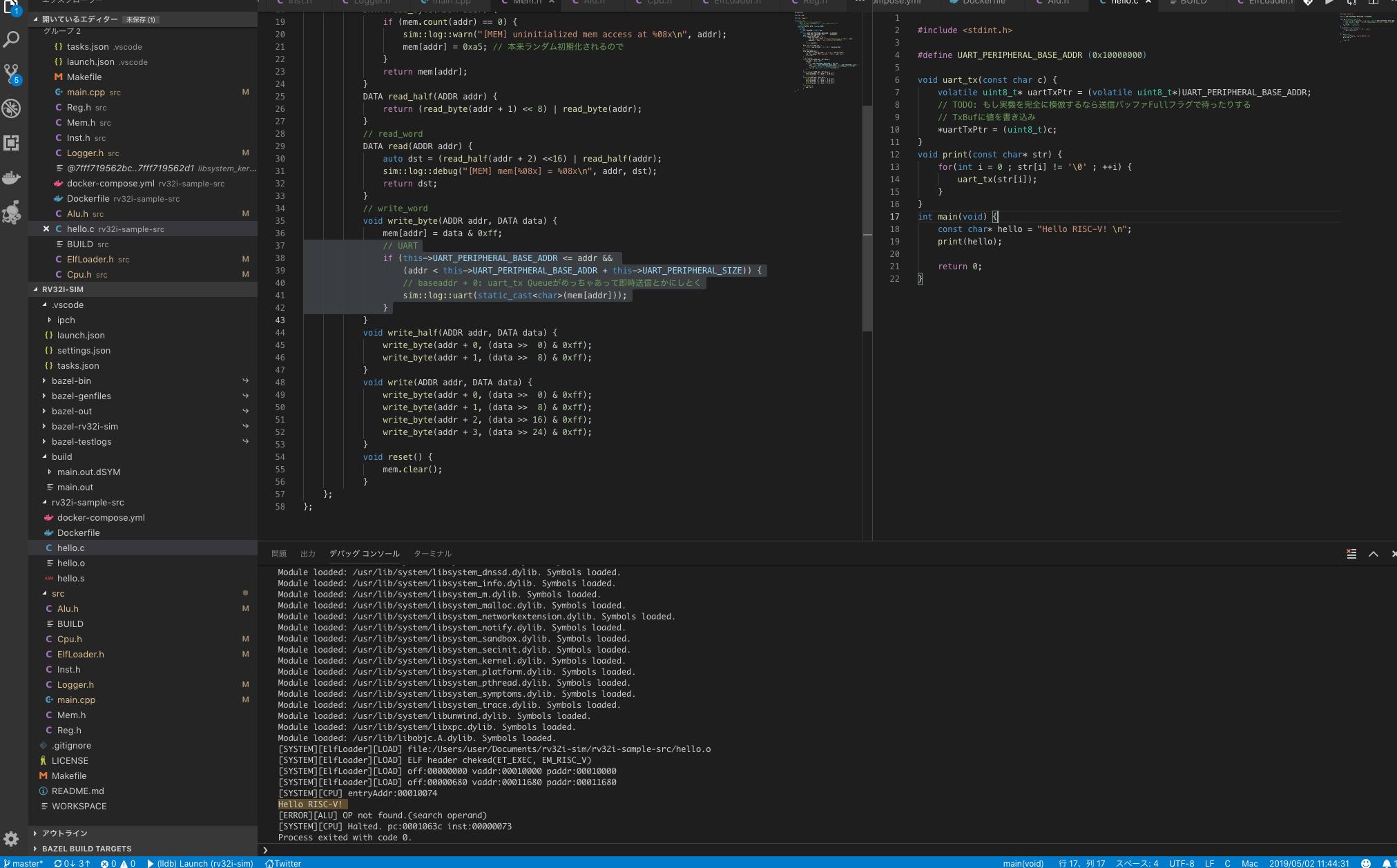Open the feedback smiley in status bar

click(1365, 863)
